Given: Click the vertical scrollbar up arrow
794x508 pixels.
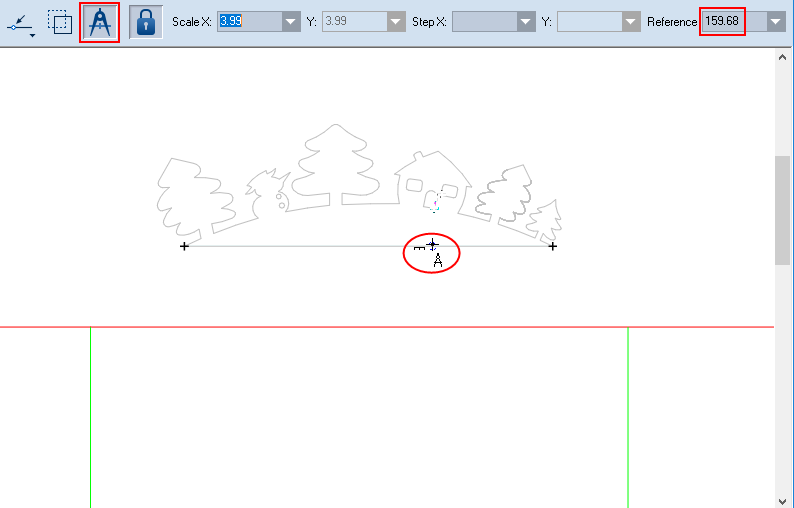Looking at the screenshot, I should tap(784, 57).
